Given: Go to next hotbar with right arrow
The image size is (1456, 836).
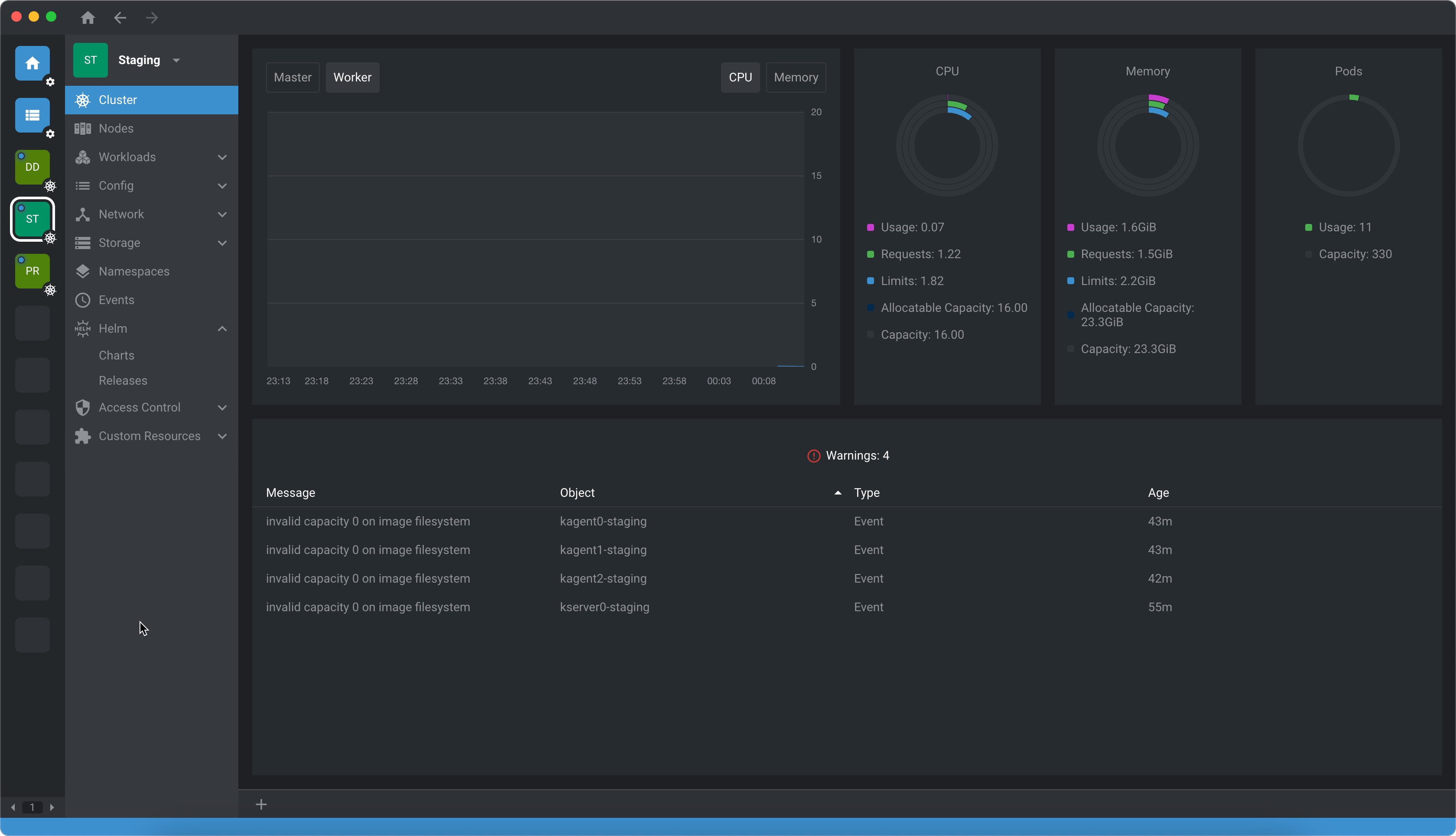Looking at the screenshot, I should coord(52,807).
